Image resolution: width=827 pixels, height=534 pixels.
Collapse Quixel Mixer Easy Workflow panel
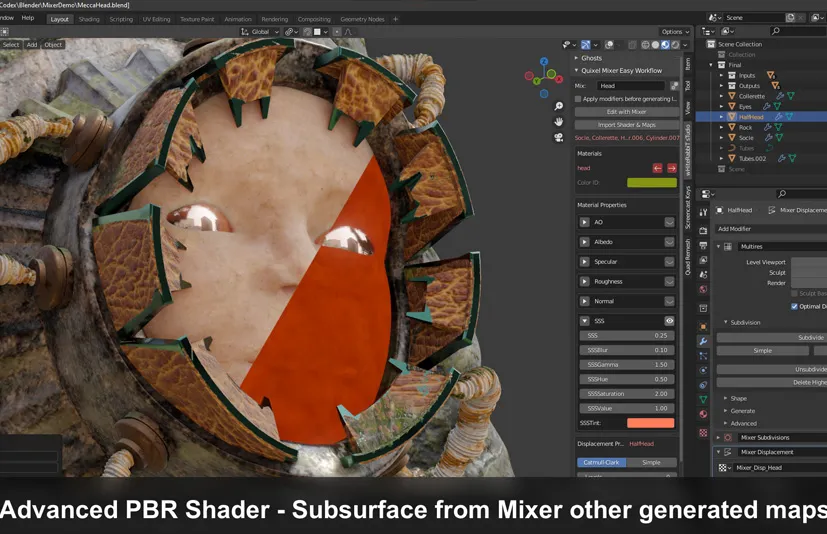576,70
